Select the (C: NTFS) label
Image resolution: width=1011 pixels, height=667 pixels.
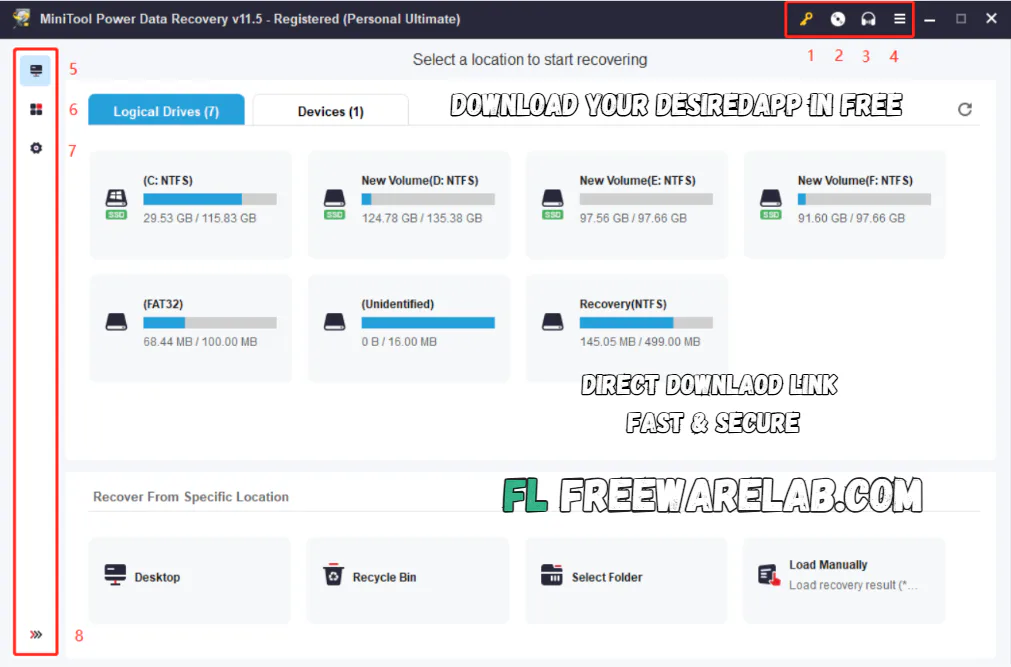pos(168,180)
